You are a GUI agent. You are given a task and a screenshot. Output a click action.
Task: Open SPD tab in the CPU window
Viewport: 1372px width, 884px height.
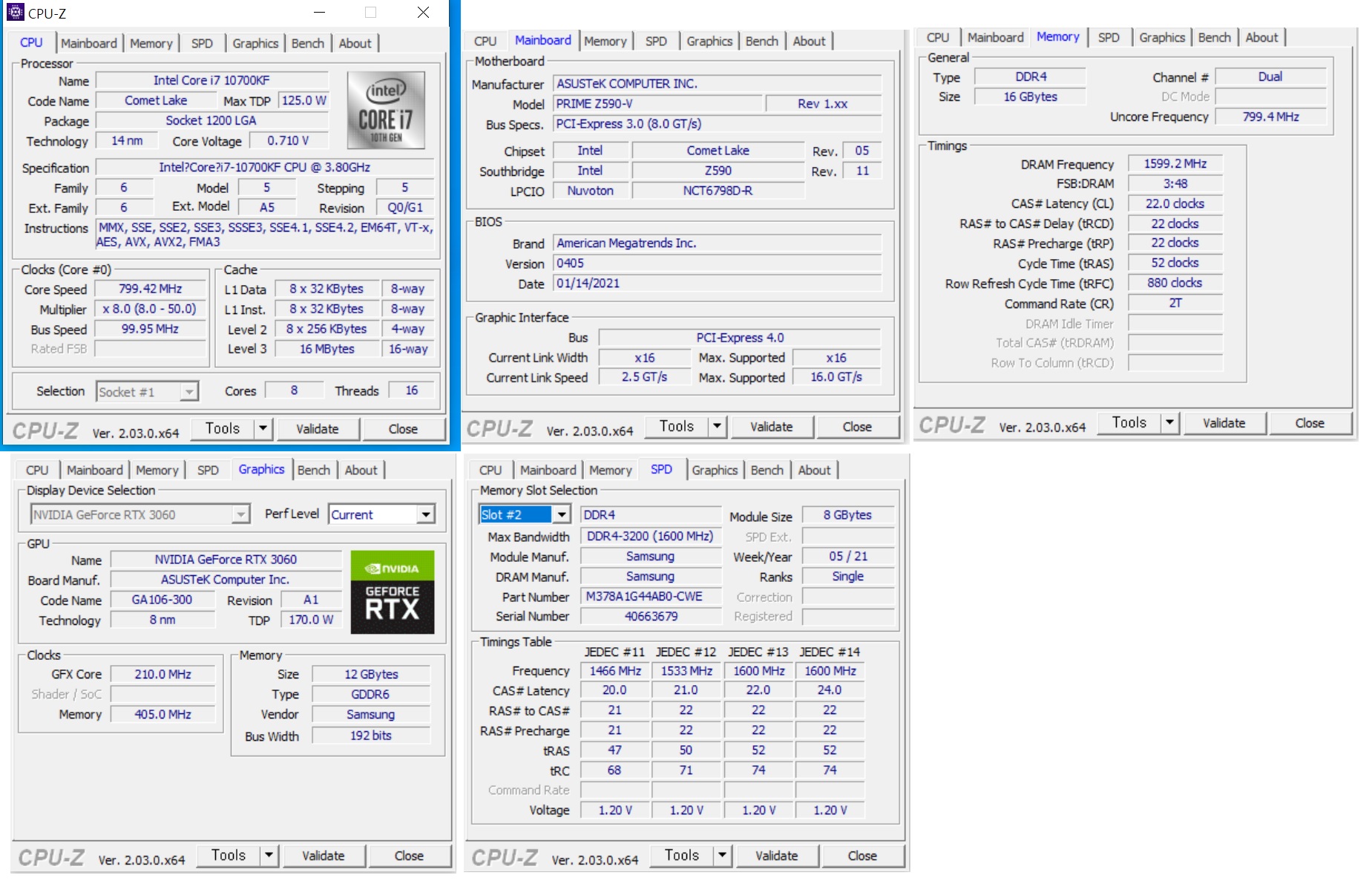(x=202, y=43)
